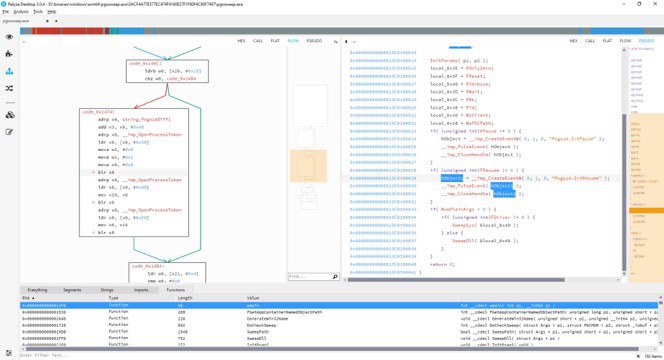Screen dimensions: 664x360
Task: Select the FGetAppContainerNamedObjectPath function row
Action: (339, 312)
